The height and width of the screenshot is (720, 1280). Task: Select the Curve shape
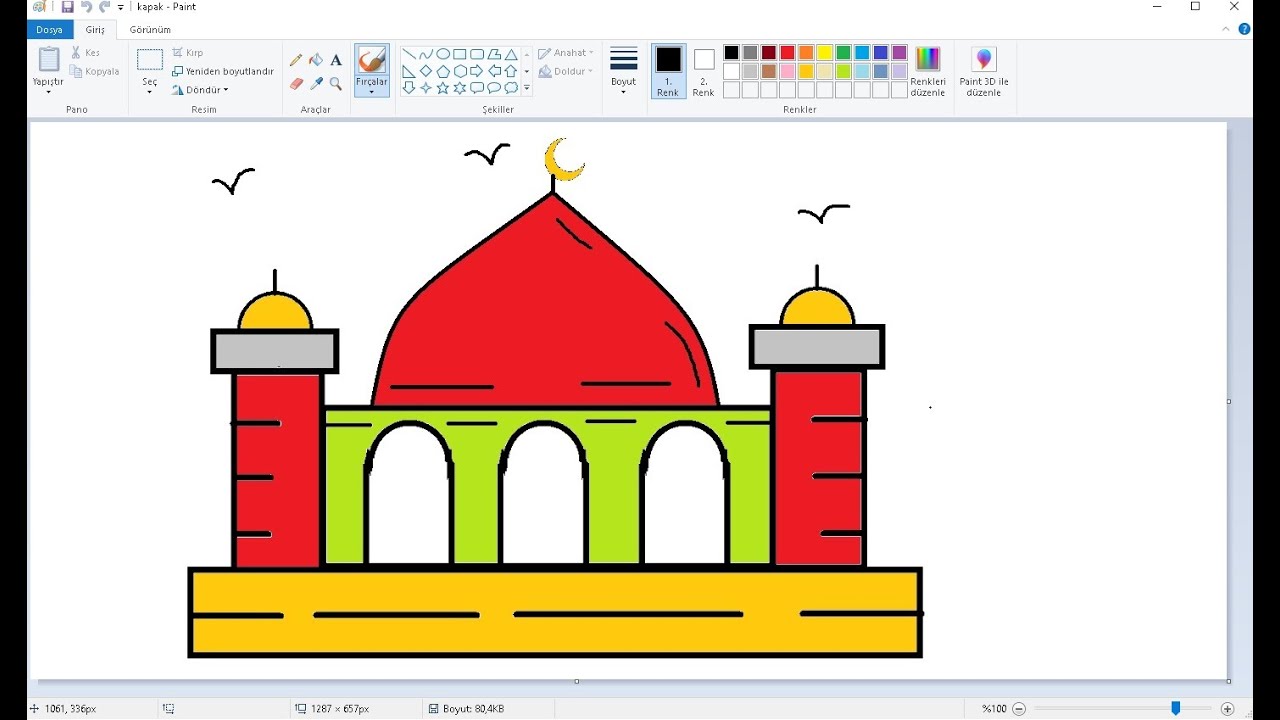(x=426, y=54)
